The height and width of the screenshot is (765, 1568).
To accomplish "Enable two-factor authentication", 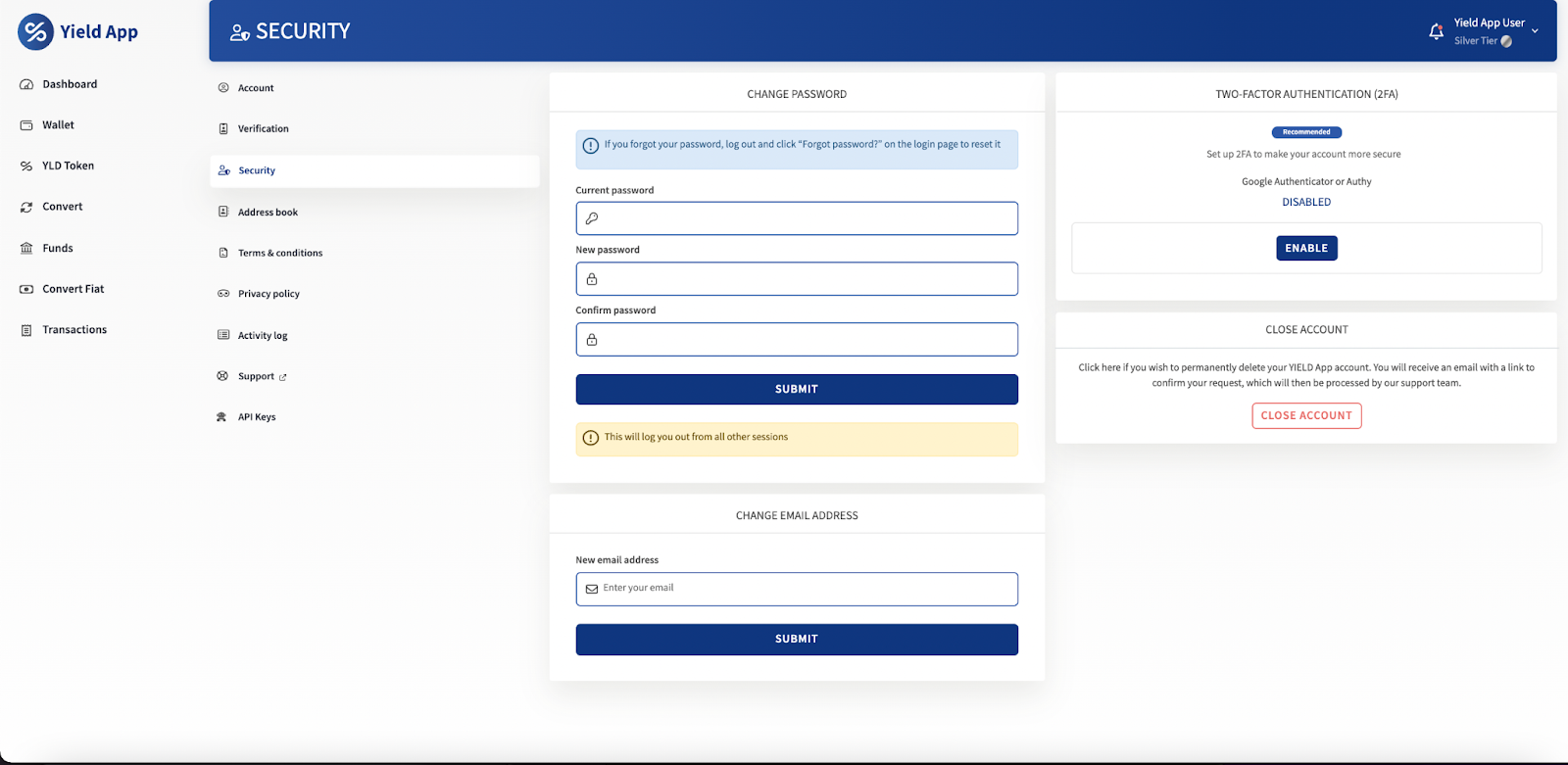I will (x=1306, y=249).
